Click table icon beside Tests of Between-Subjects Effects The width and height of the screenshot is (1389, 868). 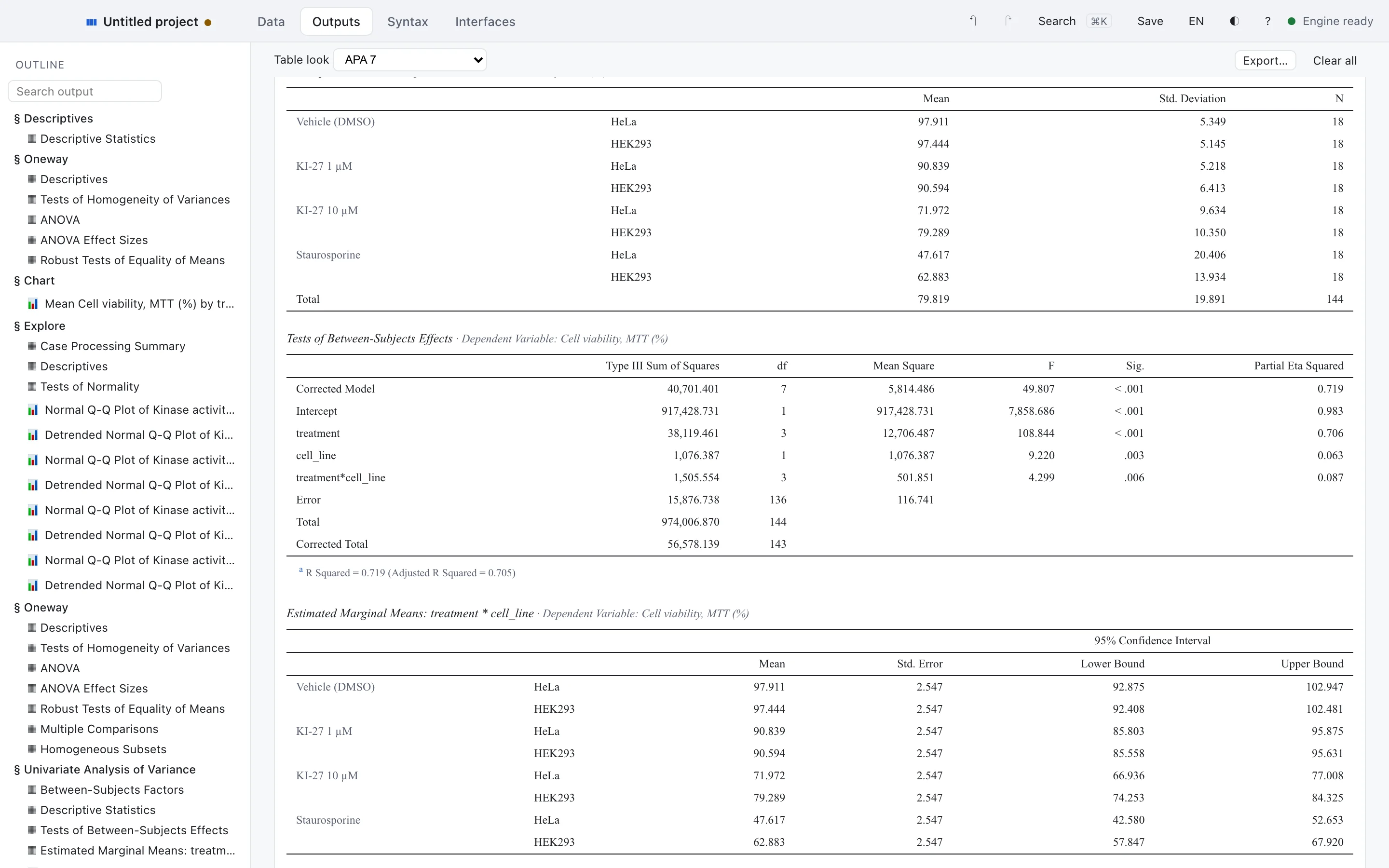point(32,830)
